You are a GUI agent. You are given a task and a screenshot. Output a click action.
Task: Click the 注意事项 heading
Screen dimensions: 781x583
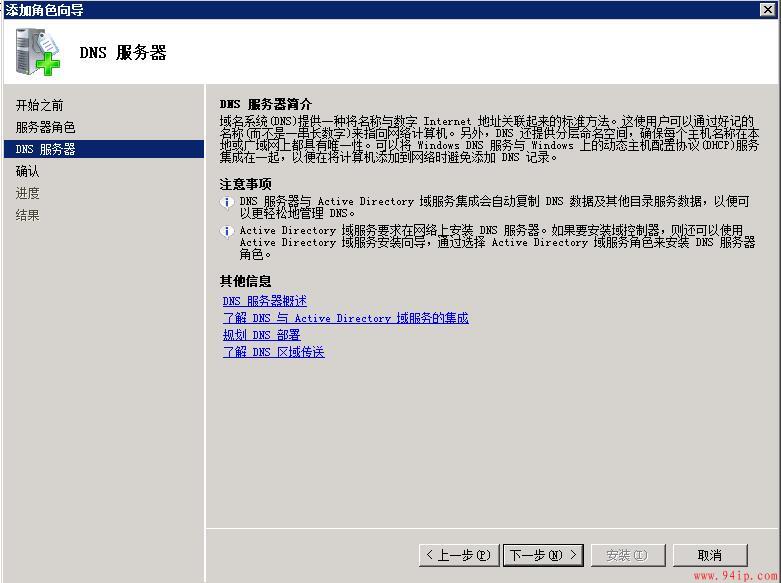246,184
